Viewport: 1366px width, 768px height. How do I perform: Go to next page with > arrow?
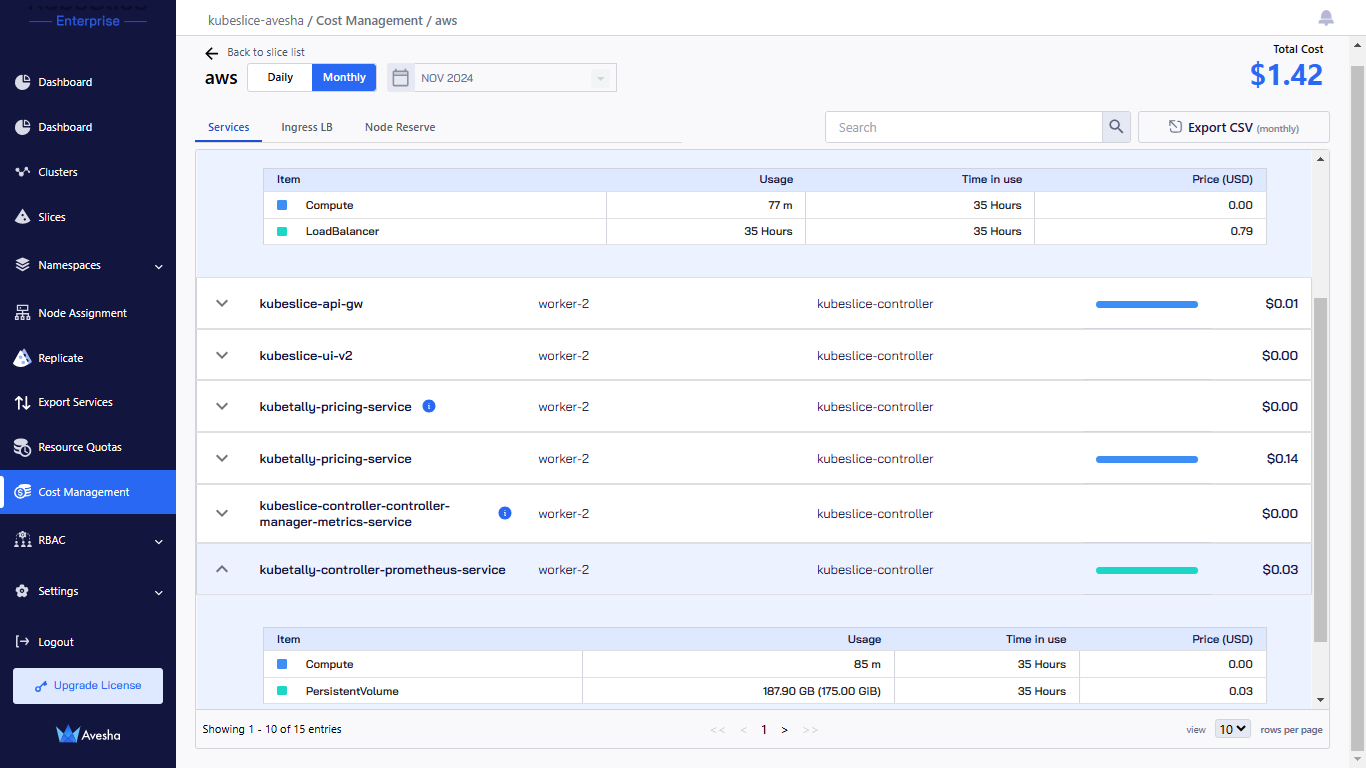[785, 730]
